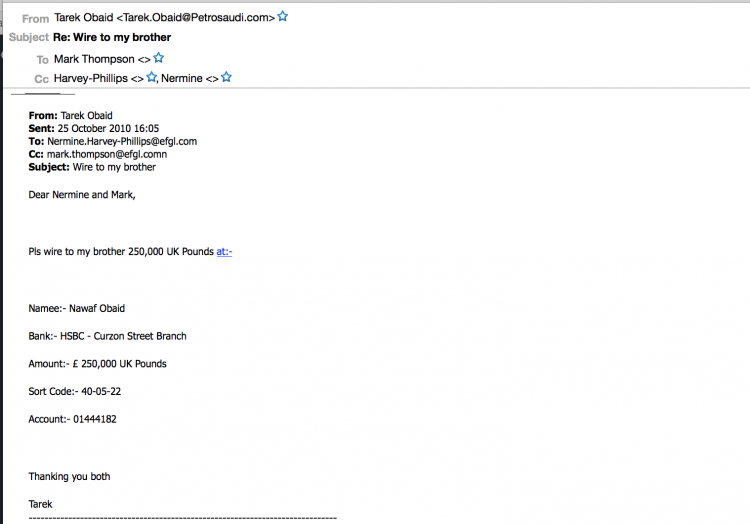Click mark.thompson@efgl.comn in the quoted Cc line
Viewport: 750px width, 524px height.
(x=107, y=154)
